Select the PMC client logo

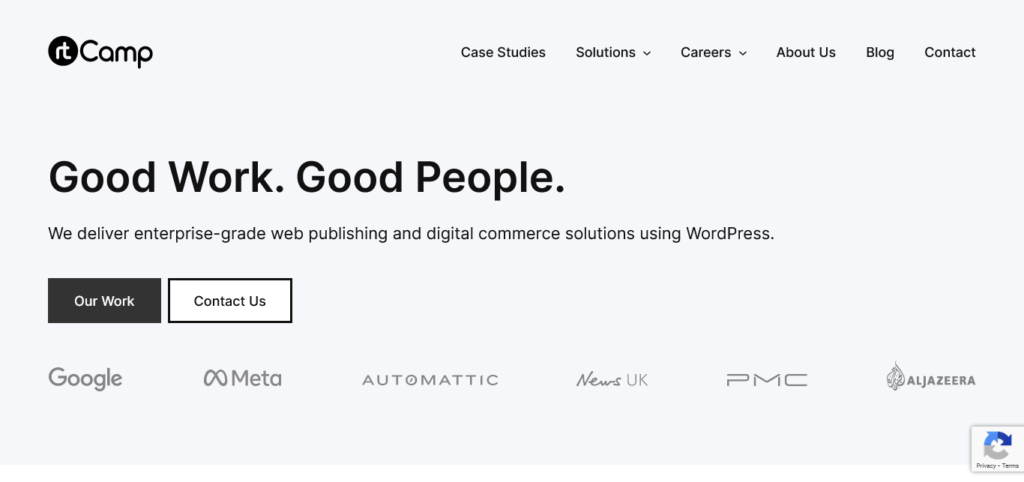click(767, 380)
